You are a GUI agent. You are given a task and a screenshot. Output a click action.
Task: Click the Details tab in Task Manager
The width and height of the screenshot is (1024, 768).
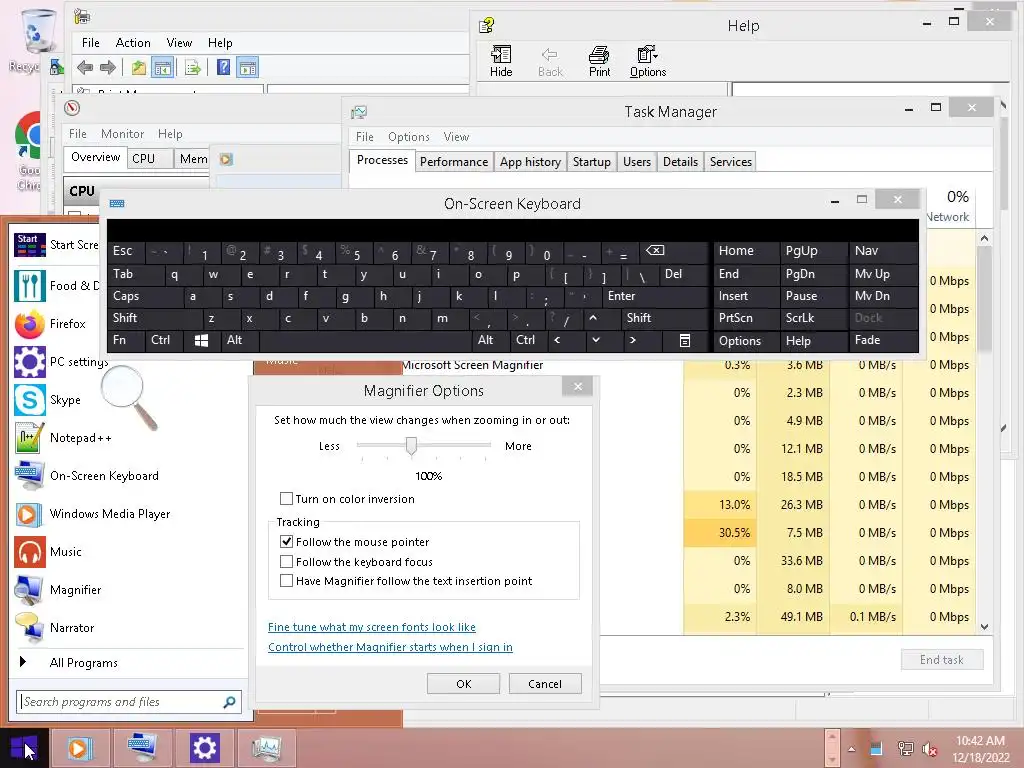pos(680,162)
